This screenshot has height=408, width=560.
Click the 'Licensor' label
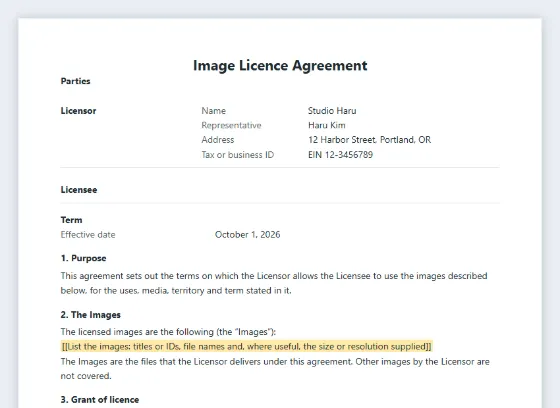click(x=78, y=111)
